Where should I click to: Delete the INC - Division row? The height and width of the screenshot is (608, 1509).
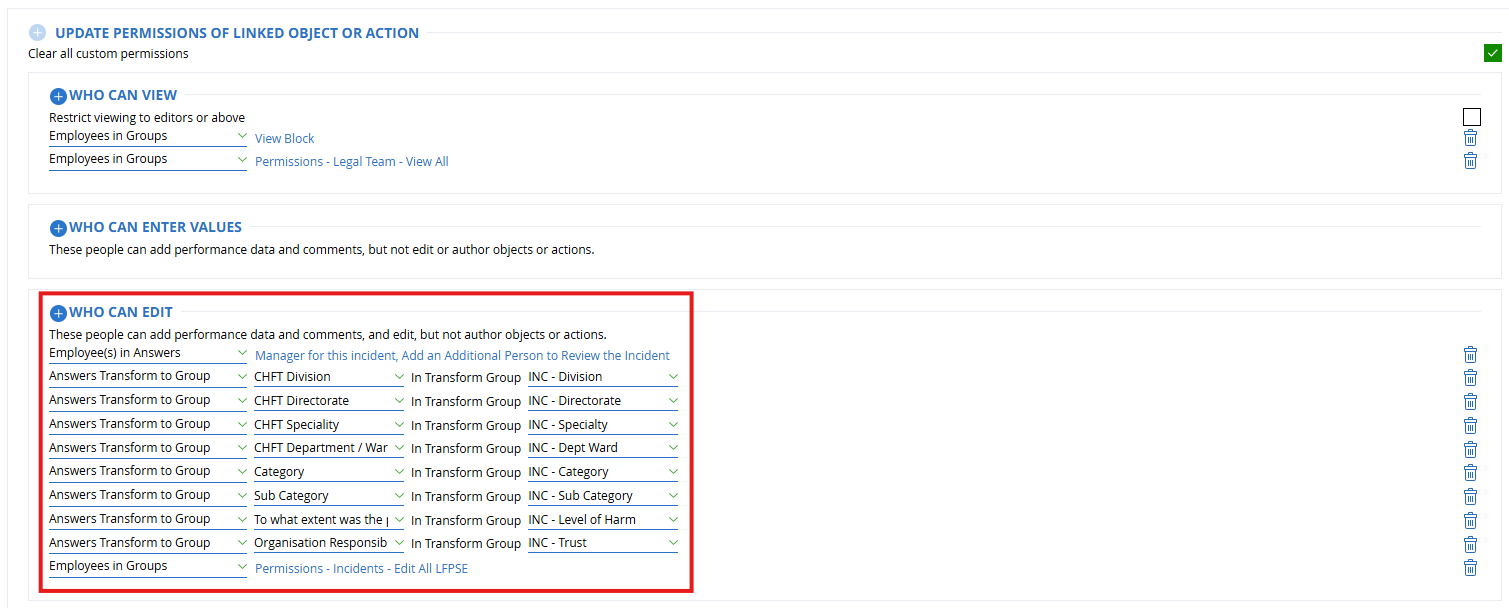click(1470, 378)
